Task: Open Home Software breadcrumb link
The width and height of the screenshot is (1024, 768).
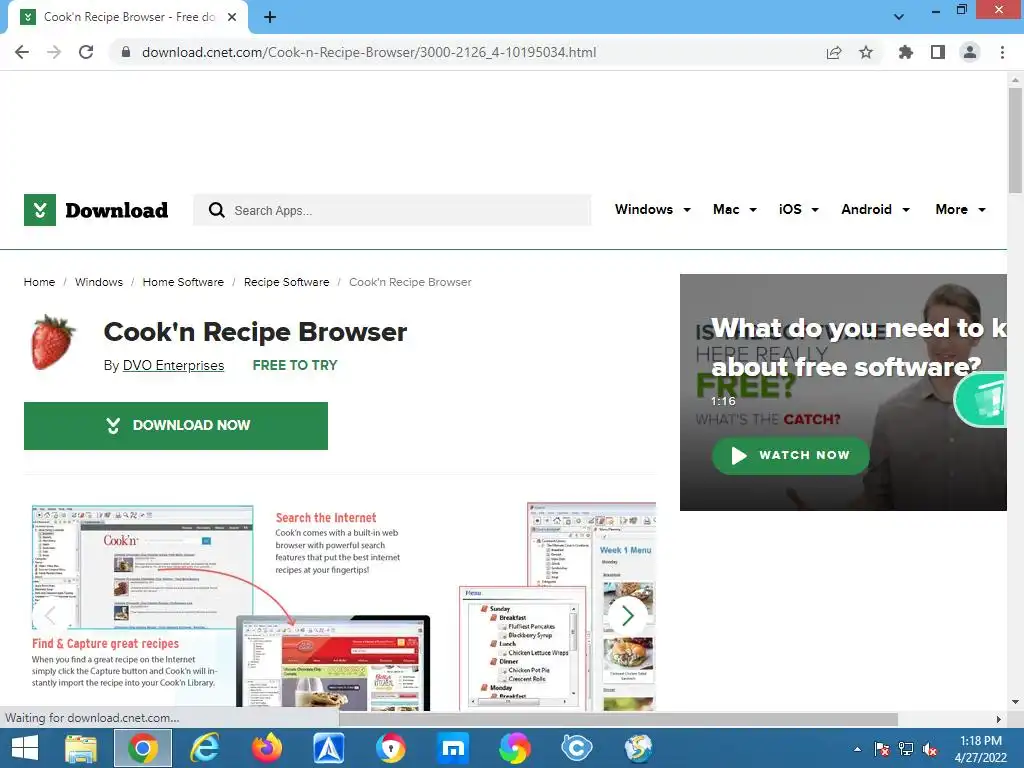Action: point(183,282)
